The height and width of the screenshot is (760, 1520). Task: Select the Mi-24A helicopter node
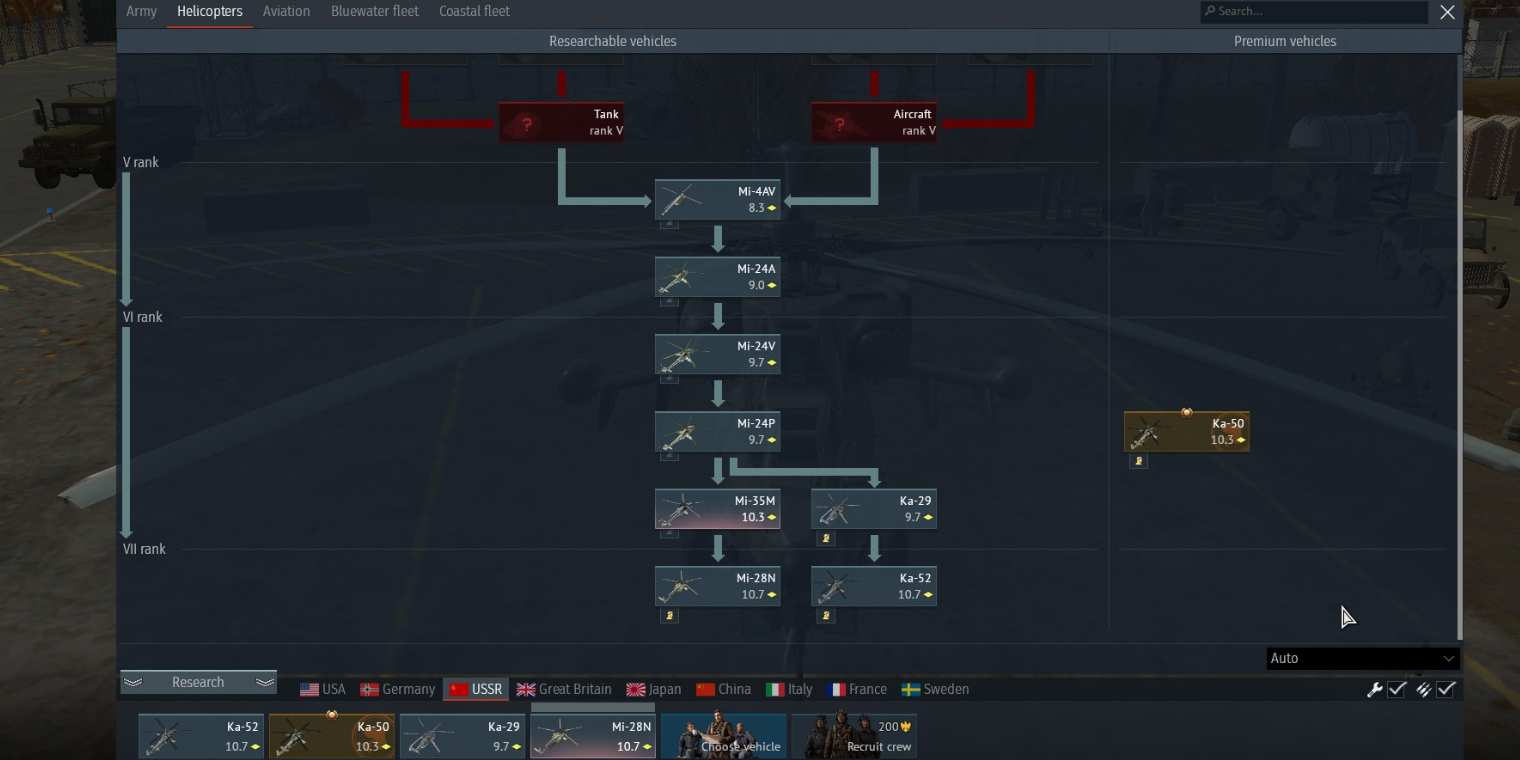717,277
